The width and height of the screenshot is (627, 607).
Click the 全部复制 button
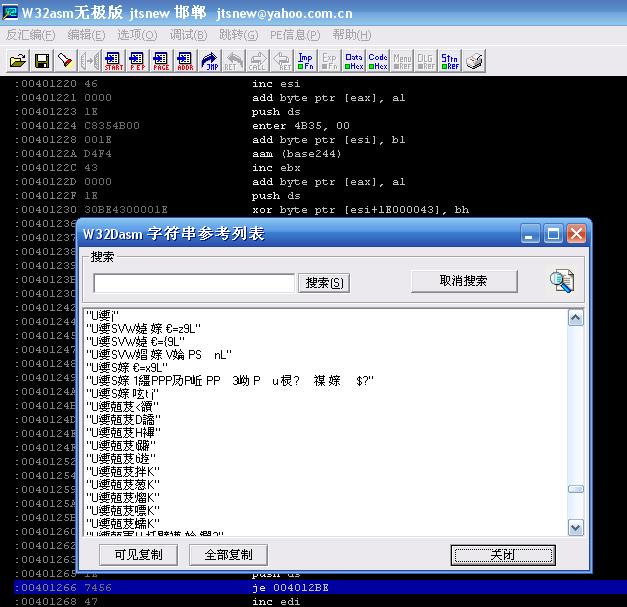[228, 555]
